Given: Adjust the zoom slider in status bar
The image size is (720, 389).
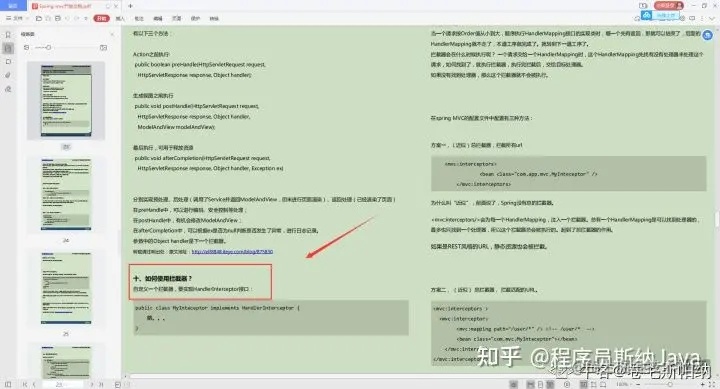Looking at the screenshot, I should click(x=670, y=384).
